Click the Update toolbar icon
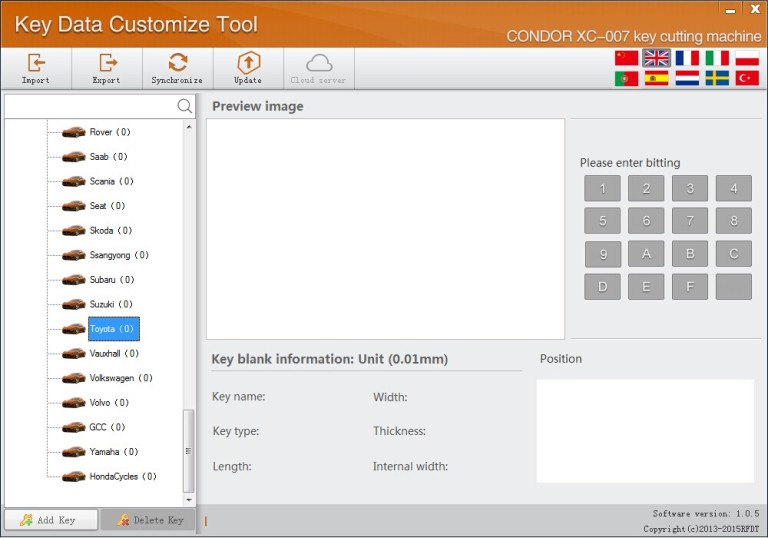This screenshot has height=538, width=768. click(248, 69)
